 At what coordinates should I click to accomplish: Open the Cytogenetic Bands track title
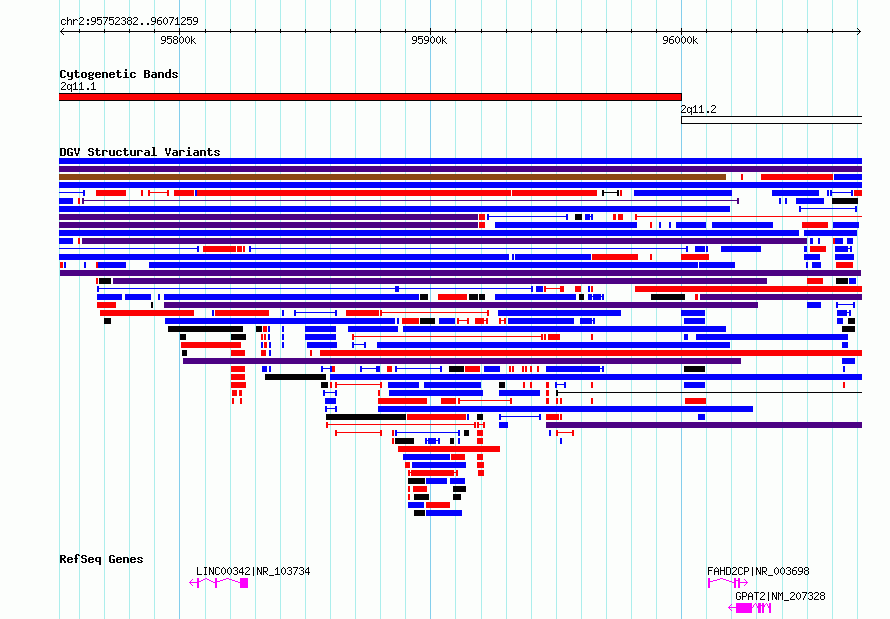[119, 74]
